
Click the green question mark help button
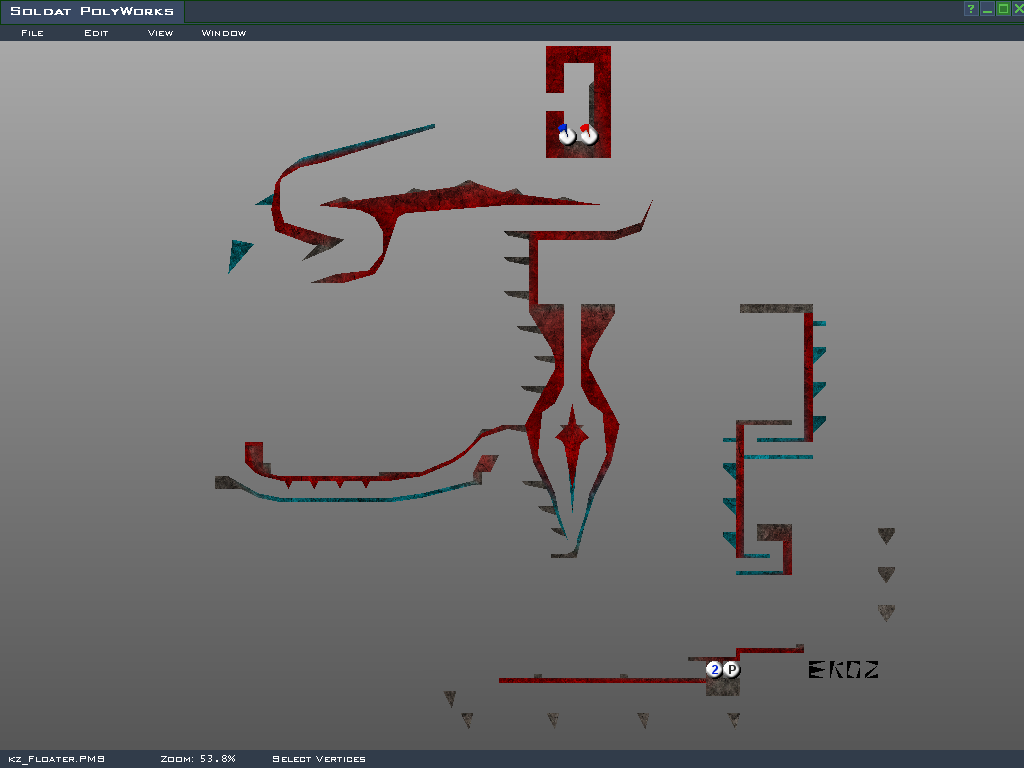pos(970,9)
